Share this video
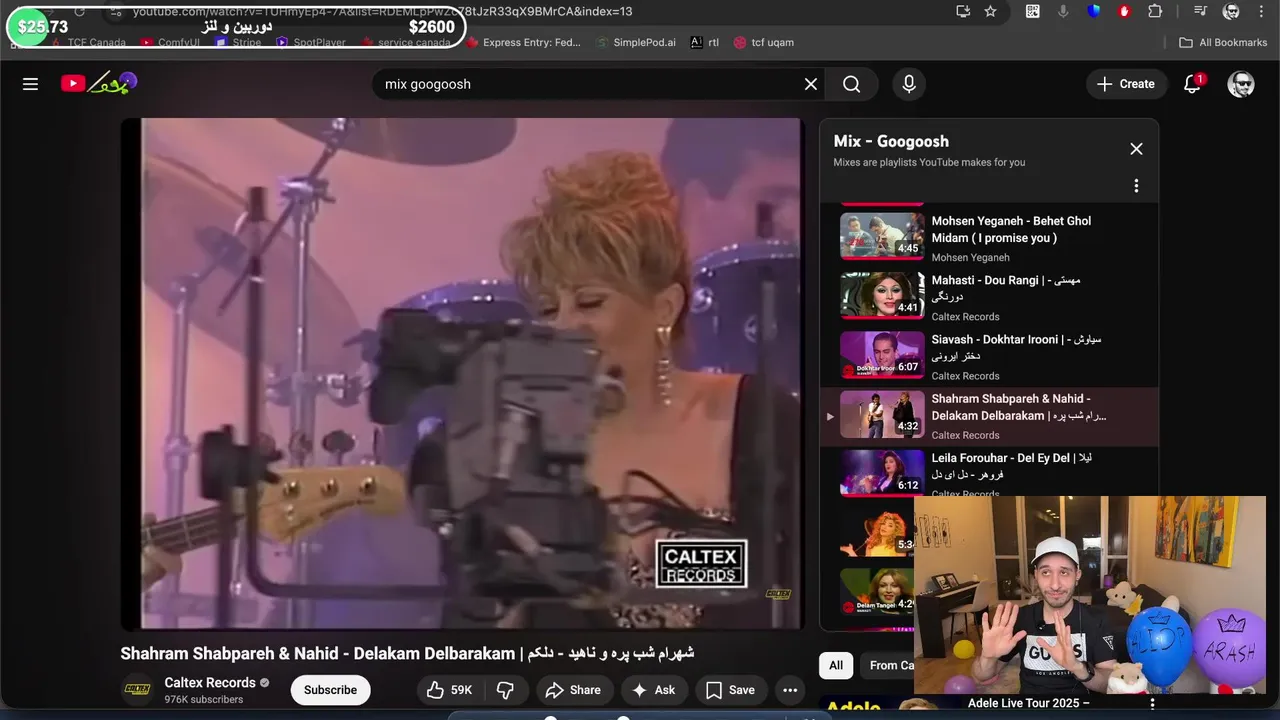 click(x=573, y=690)
